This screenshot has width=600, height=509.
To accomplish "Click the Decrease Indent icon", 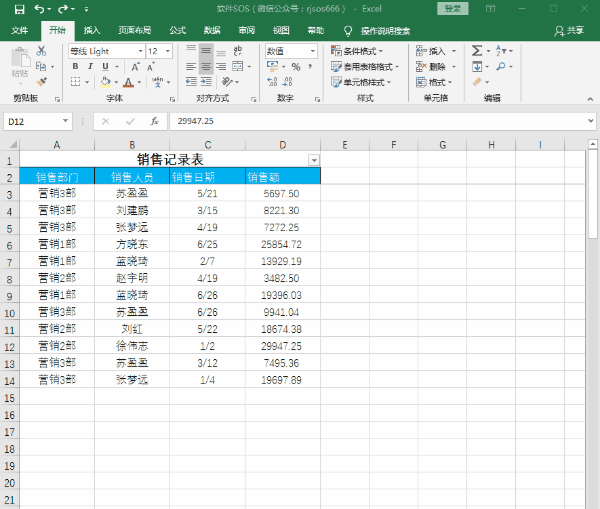I will tap(191, 82).
